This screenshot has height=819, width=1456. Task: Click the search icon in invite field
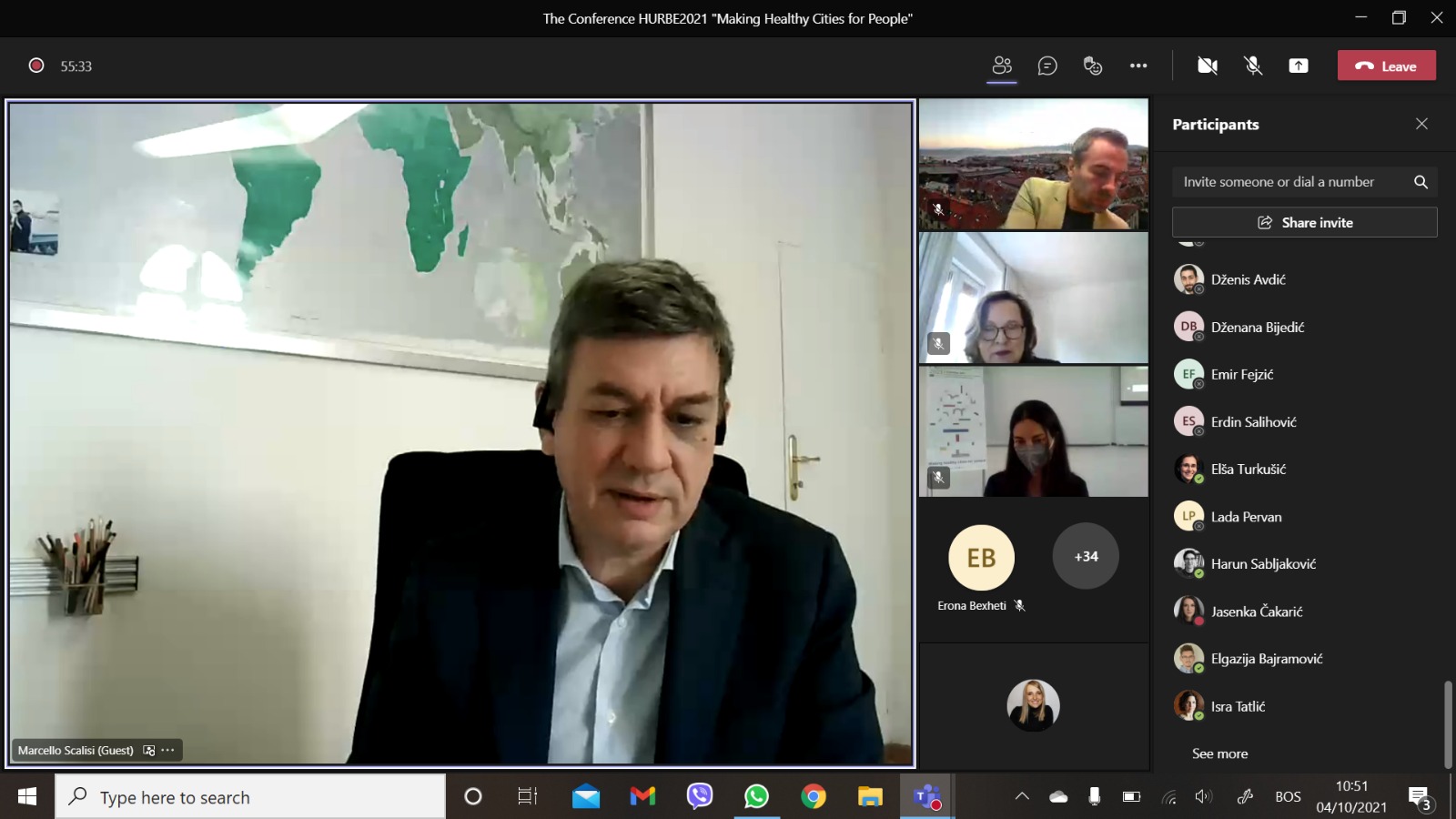click(x=1421, y=182)
